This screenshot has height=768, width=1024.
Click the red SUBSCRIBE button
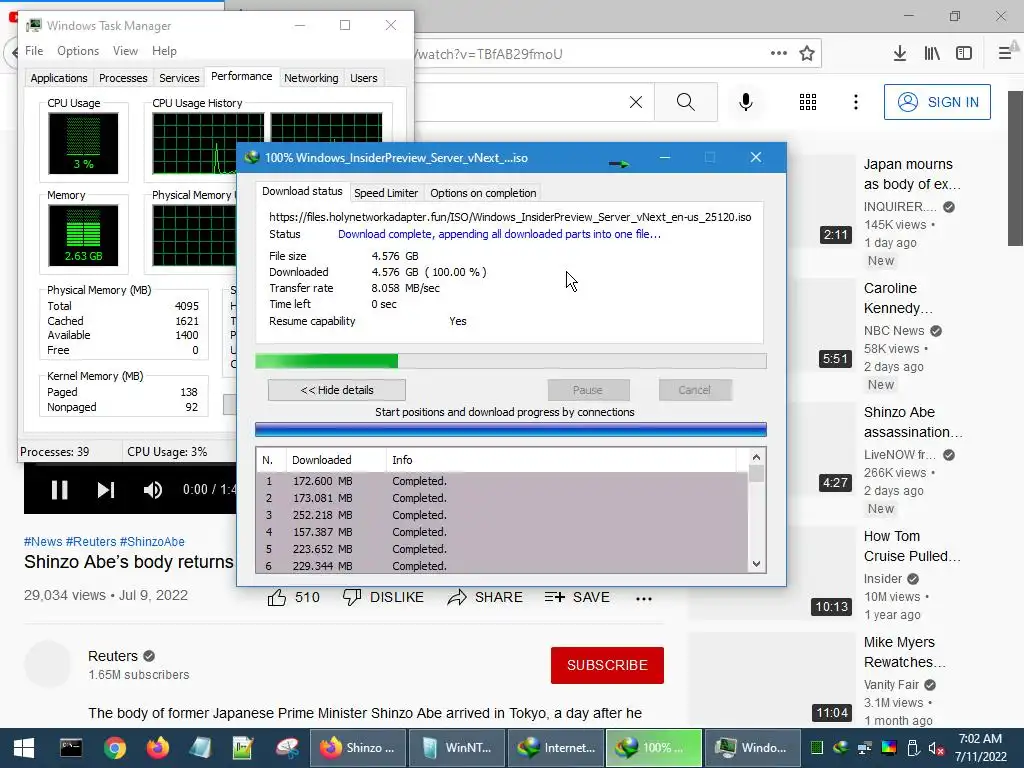(x=607, y=665)
